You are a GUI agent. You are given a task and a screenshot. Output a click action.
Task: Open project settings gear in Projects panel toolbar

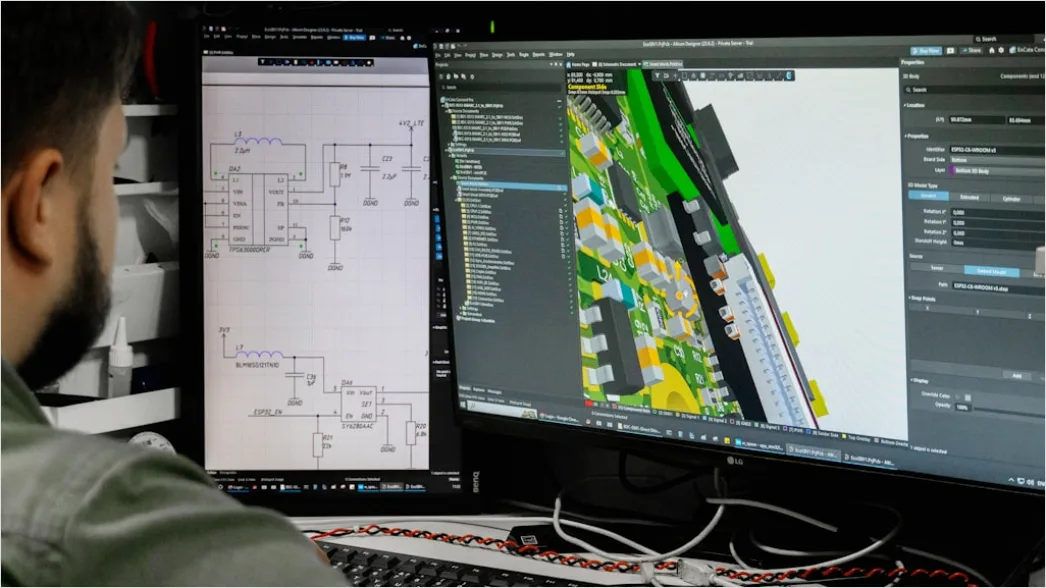click(x=472, y=77)
